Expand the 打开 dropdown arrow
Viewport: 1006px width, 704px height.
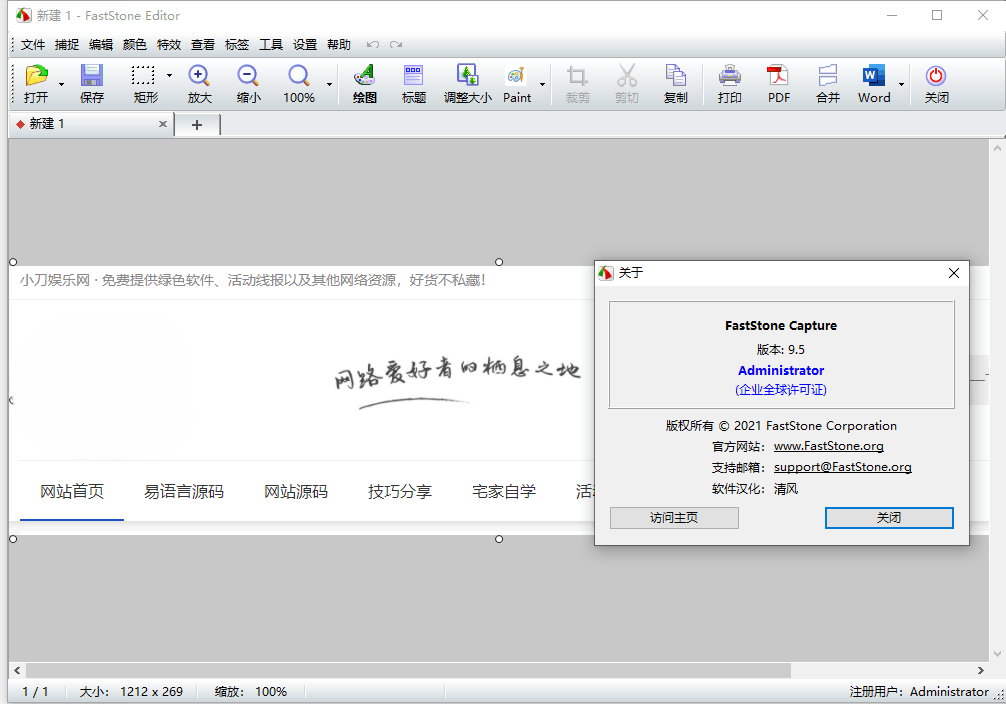point(62,84)
